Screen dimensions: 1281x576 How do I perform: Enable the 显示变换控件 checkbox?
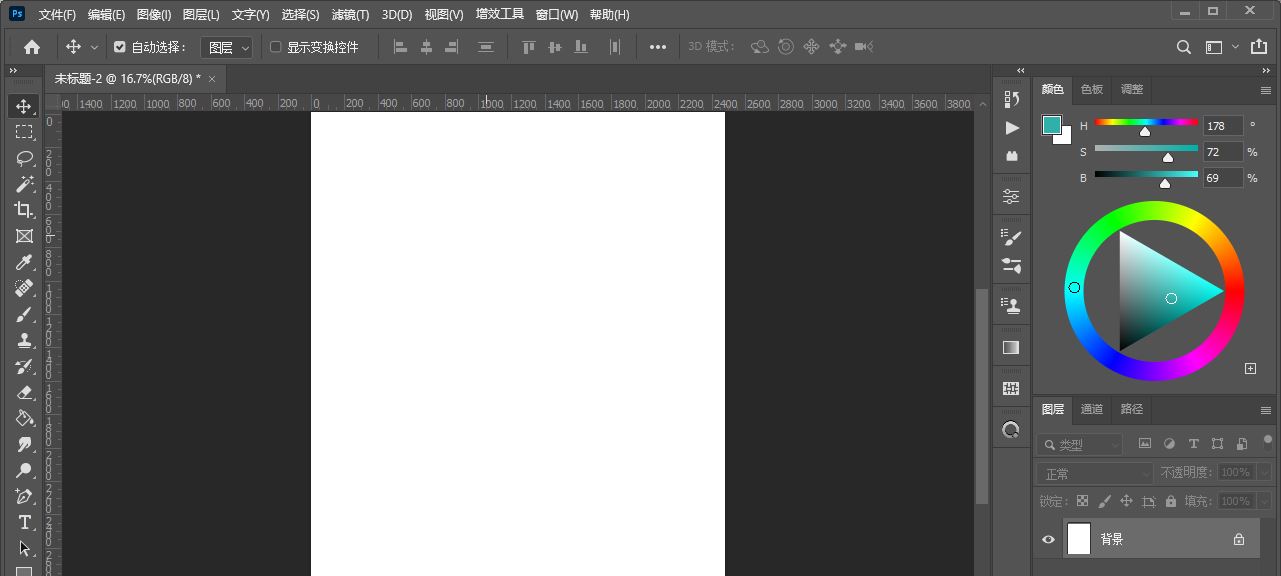tap(276, 47)
